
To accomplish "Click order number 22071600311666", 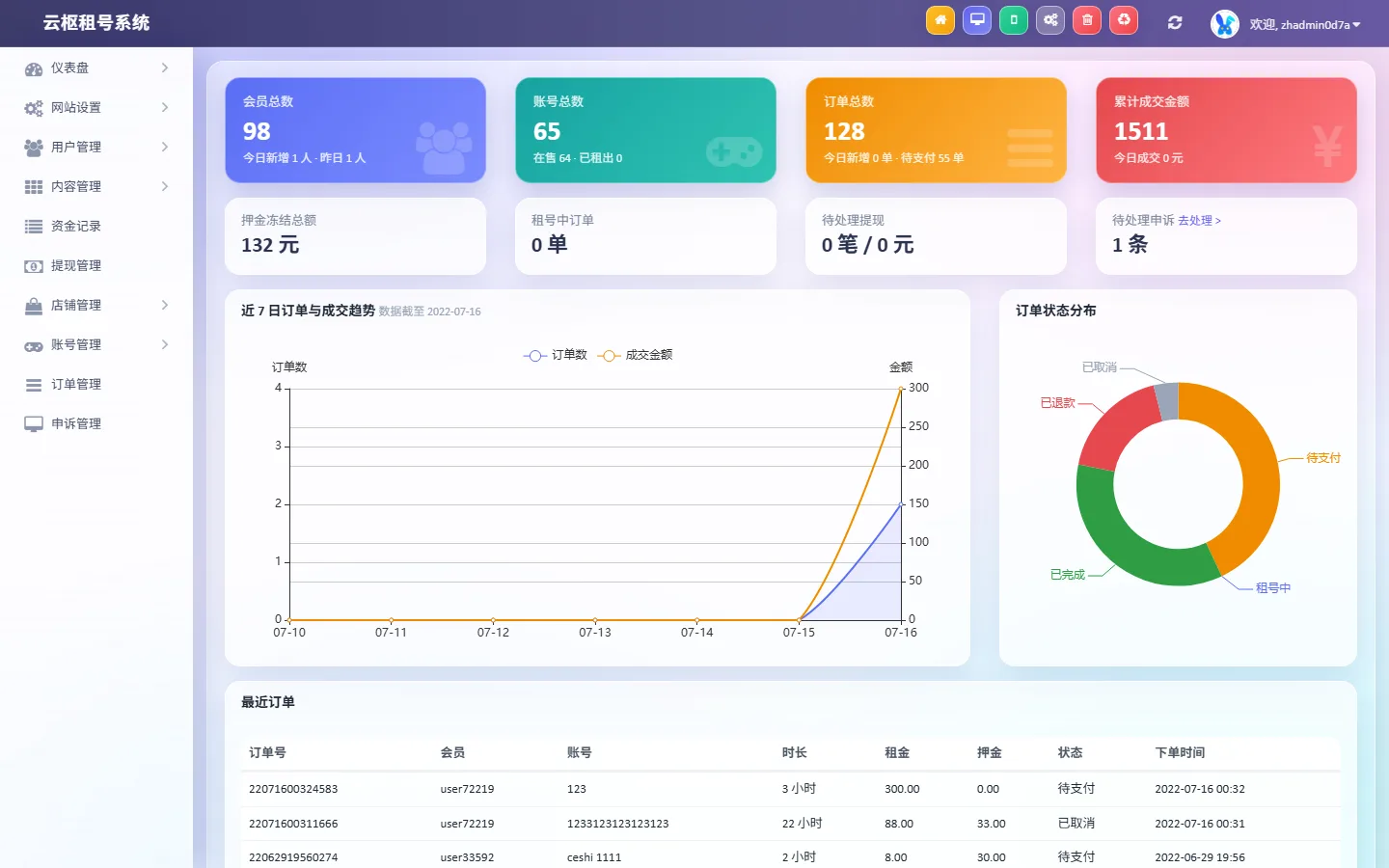I will [x=293, y=824].
